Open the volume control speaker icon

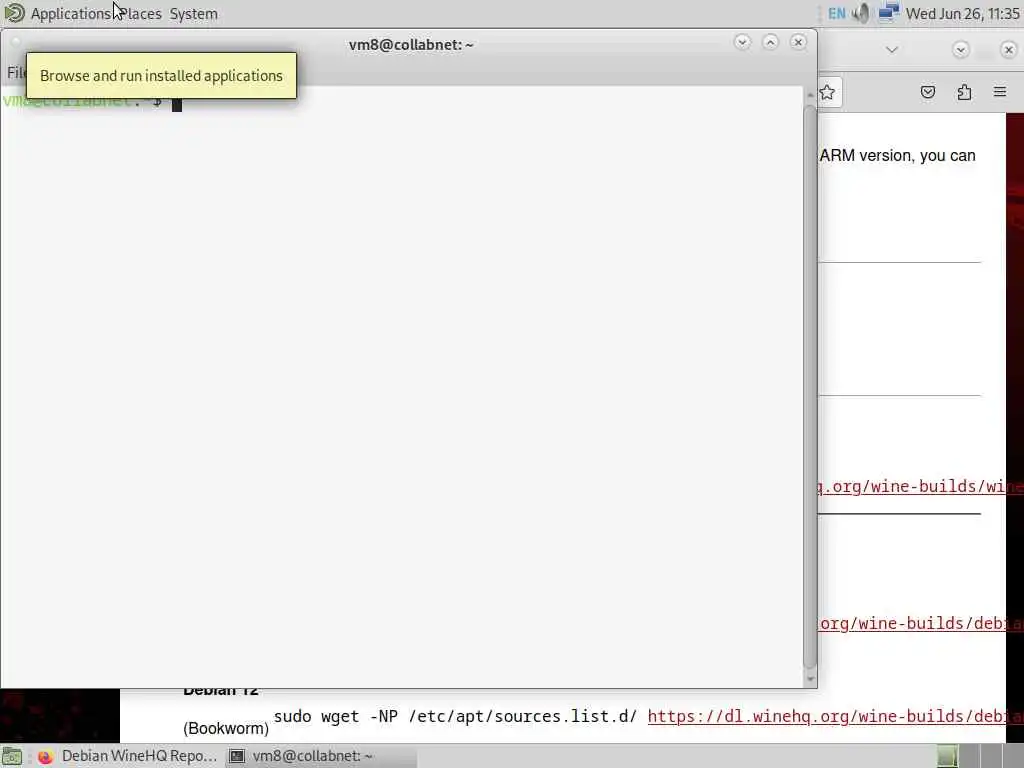[861, 13]
